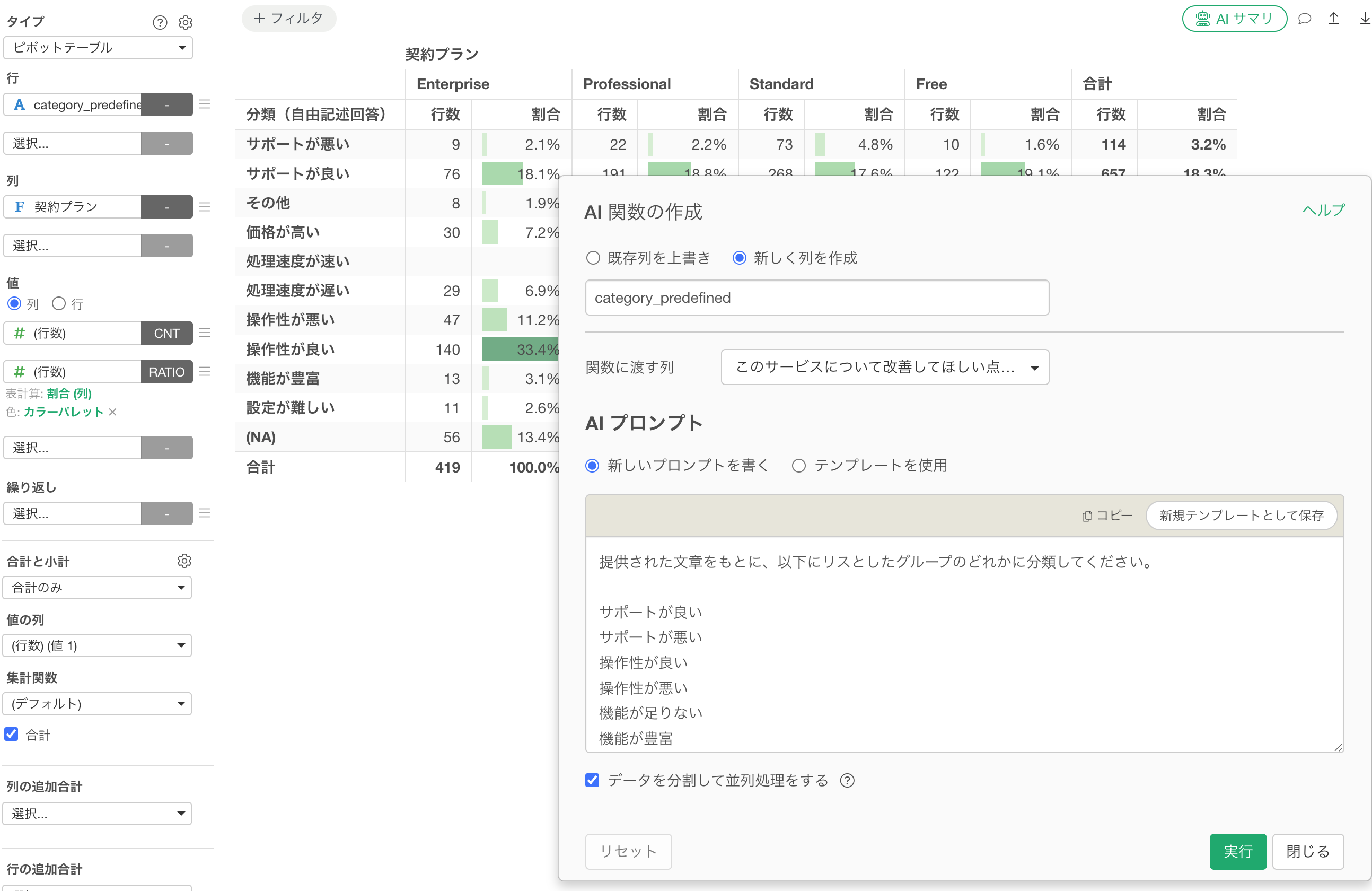Open 合計のみ dropdown
The image size is (1372, 891).
click(x=98, y=587)
